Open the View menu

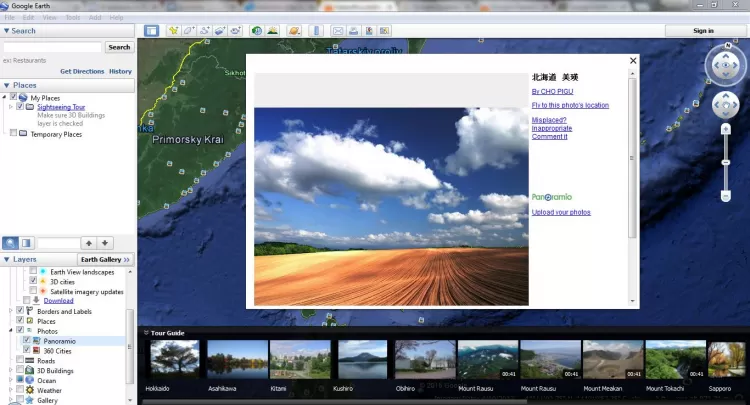pos(47,18)
